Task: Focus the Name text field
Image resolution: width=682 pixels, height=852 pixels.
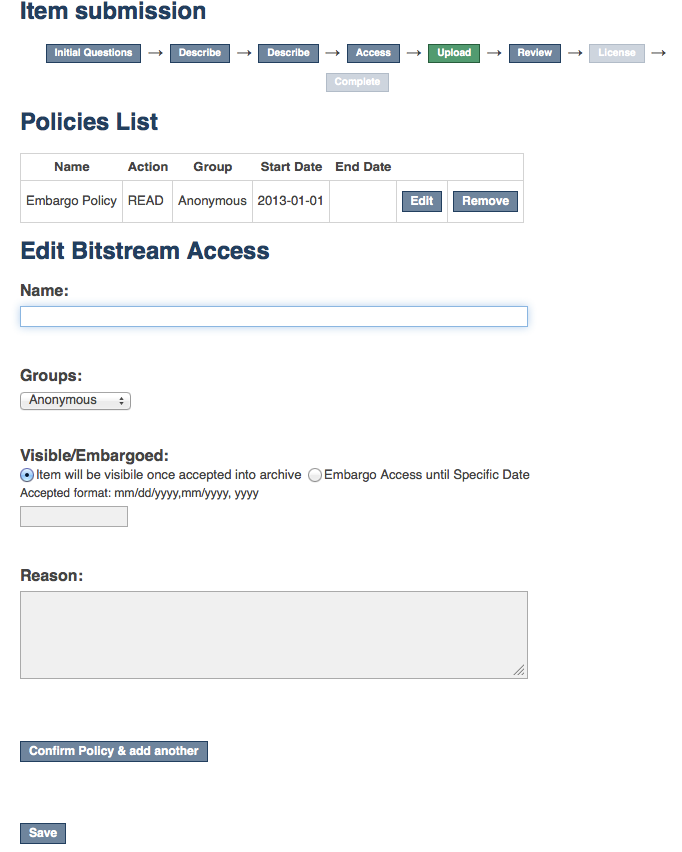Action: click(x=273, y=317)
